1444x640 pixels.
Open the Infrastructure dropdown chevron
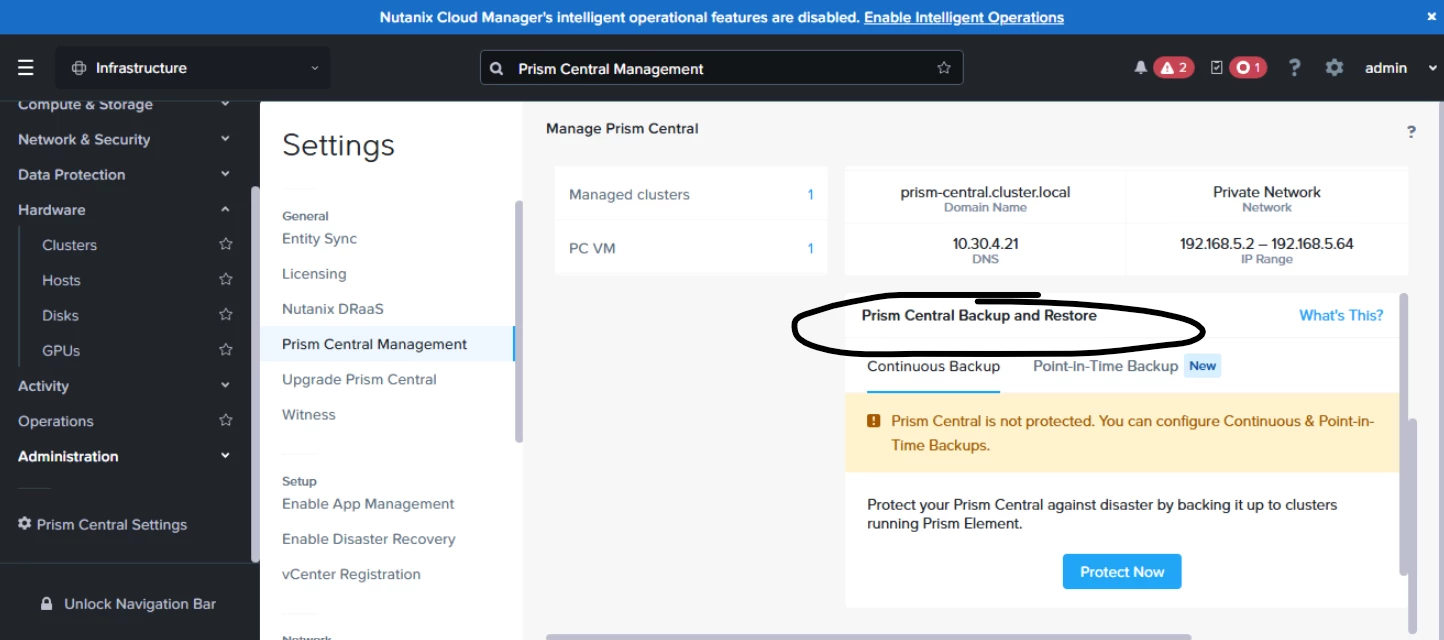tap(314, 68)
